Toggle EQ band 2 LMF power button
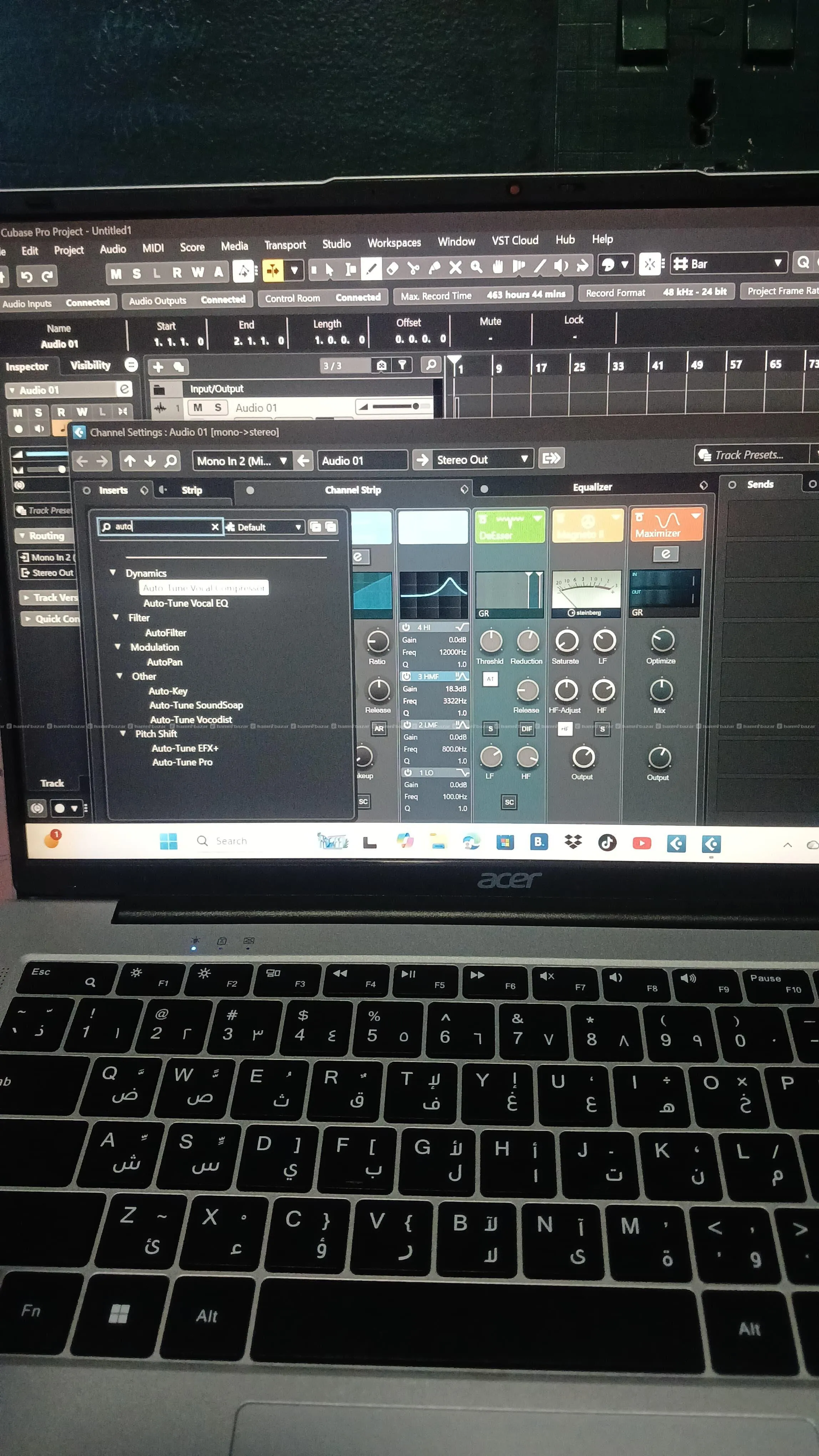Viewport: 819px width, 1456px height. (407, 724)
